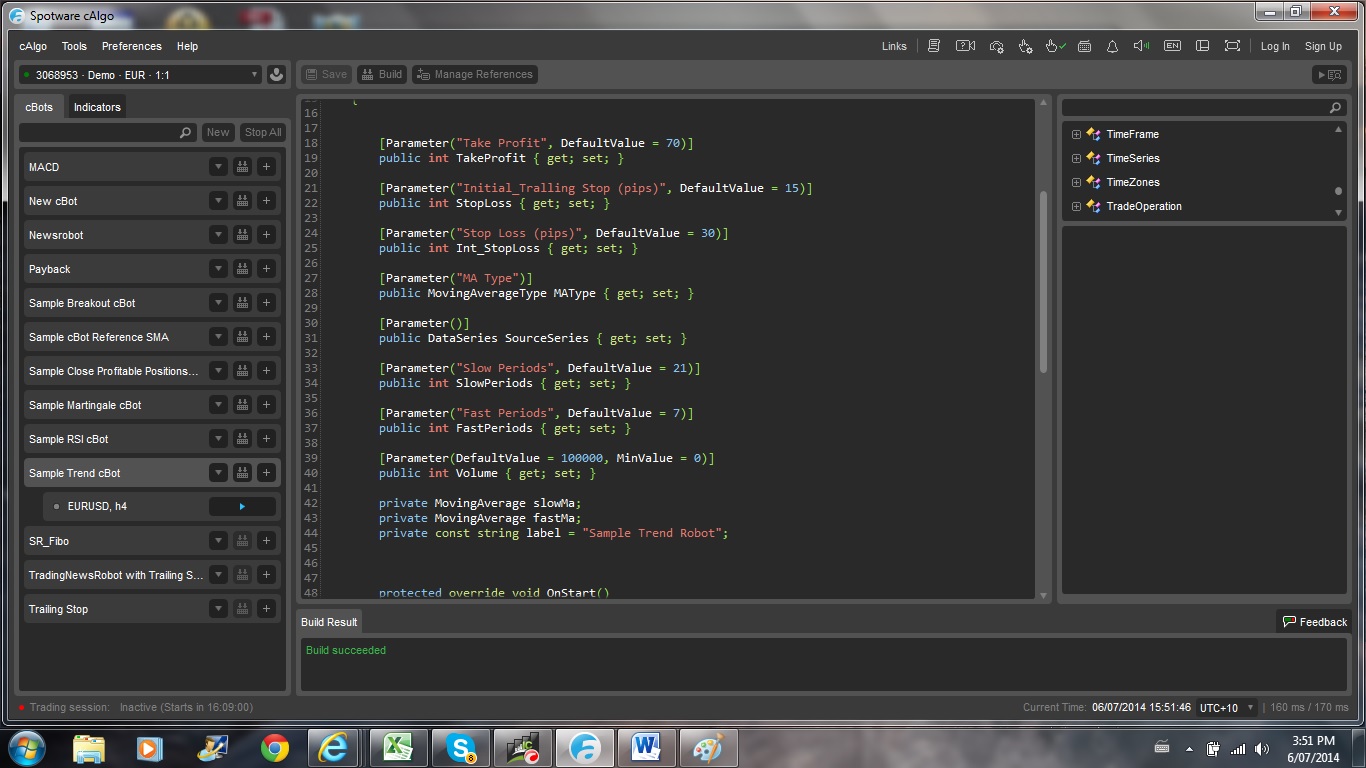
Task: Change language via the EN icon
Action: pos(1172,46)
